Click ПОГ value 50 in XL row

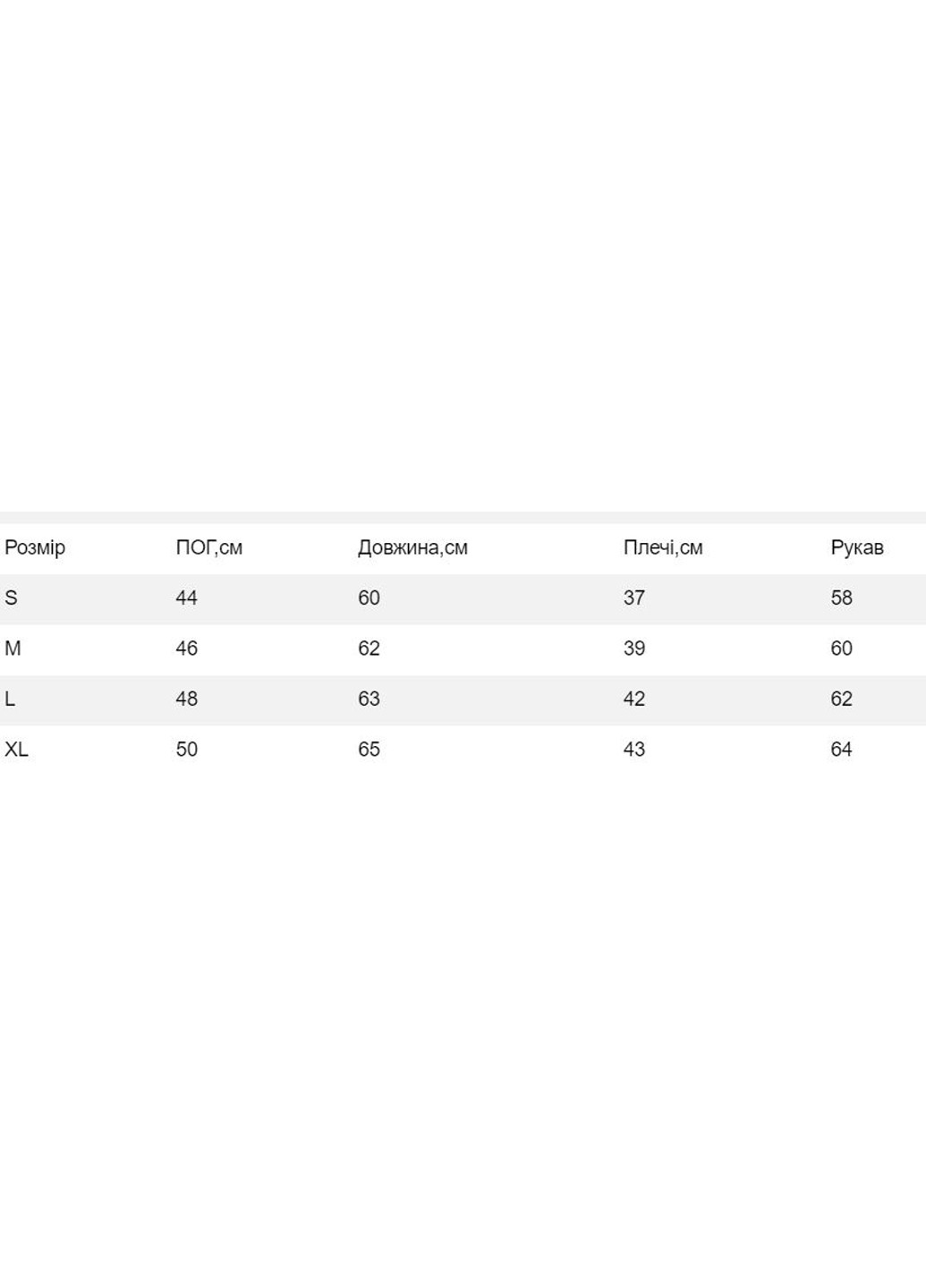186,750
